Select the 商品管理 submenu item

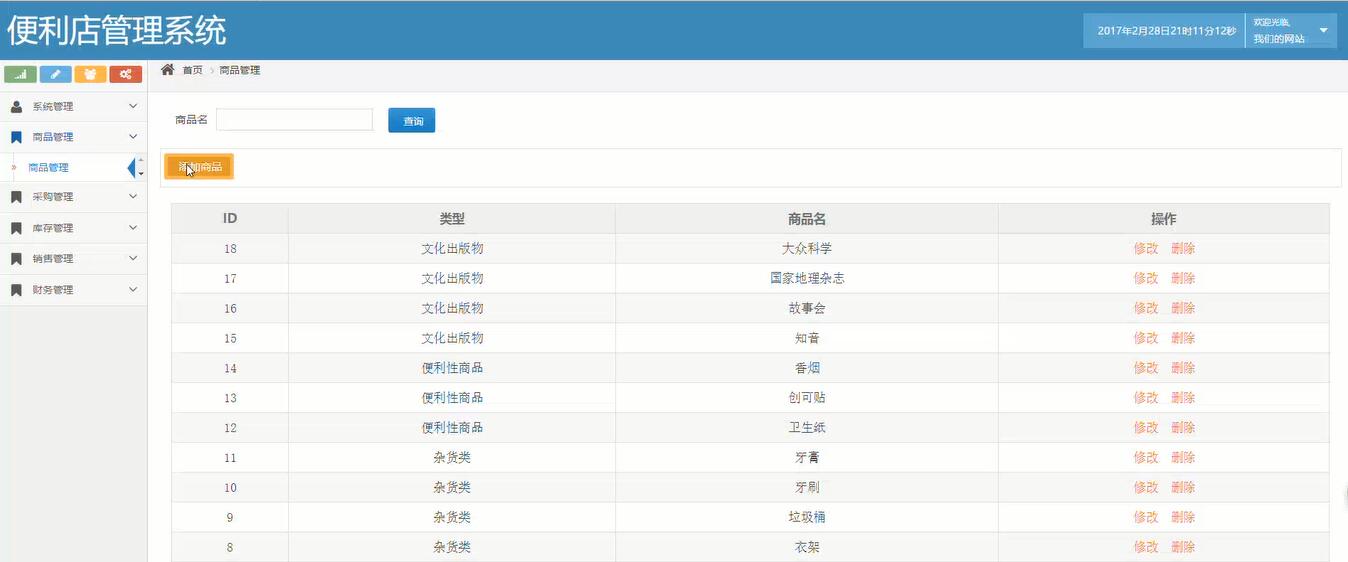tap(49, 168)
